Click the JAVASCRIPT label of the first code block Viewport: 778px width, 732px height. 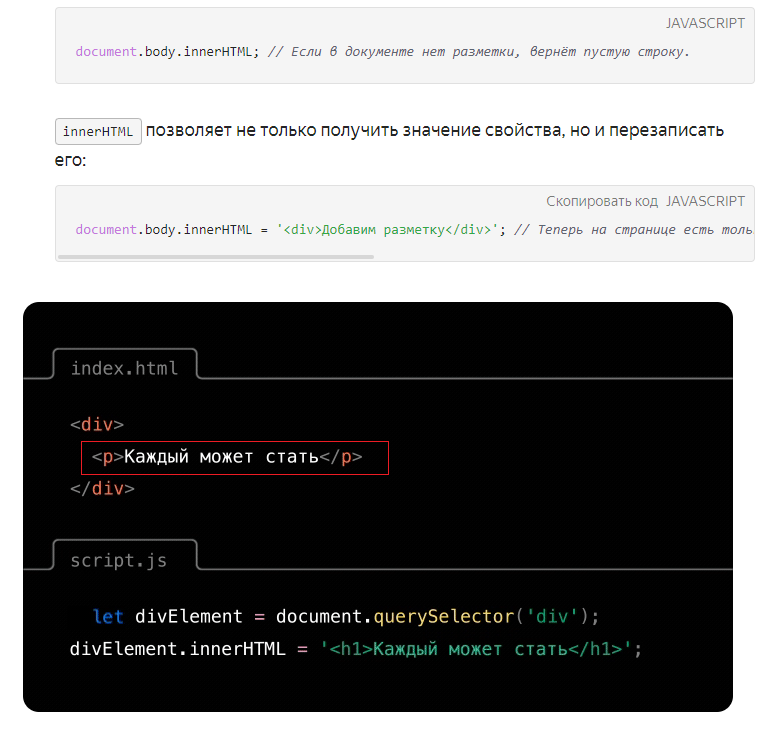(705, 23)
